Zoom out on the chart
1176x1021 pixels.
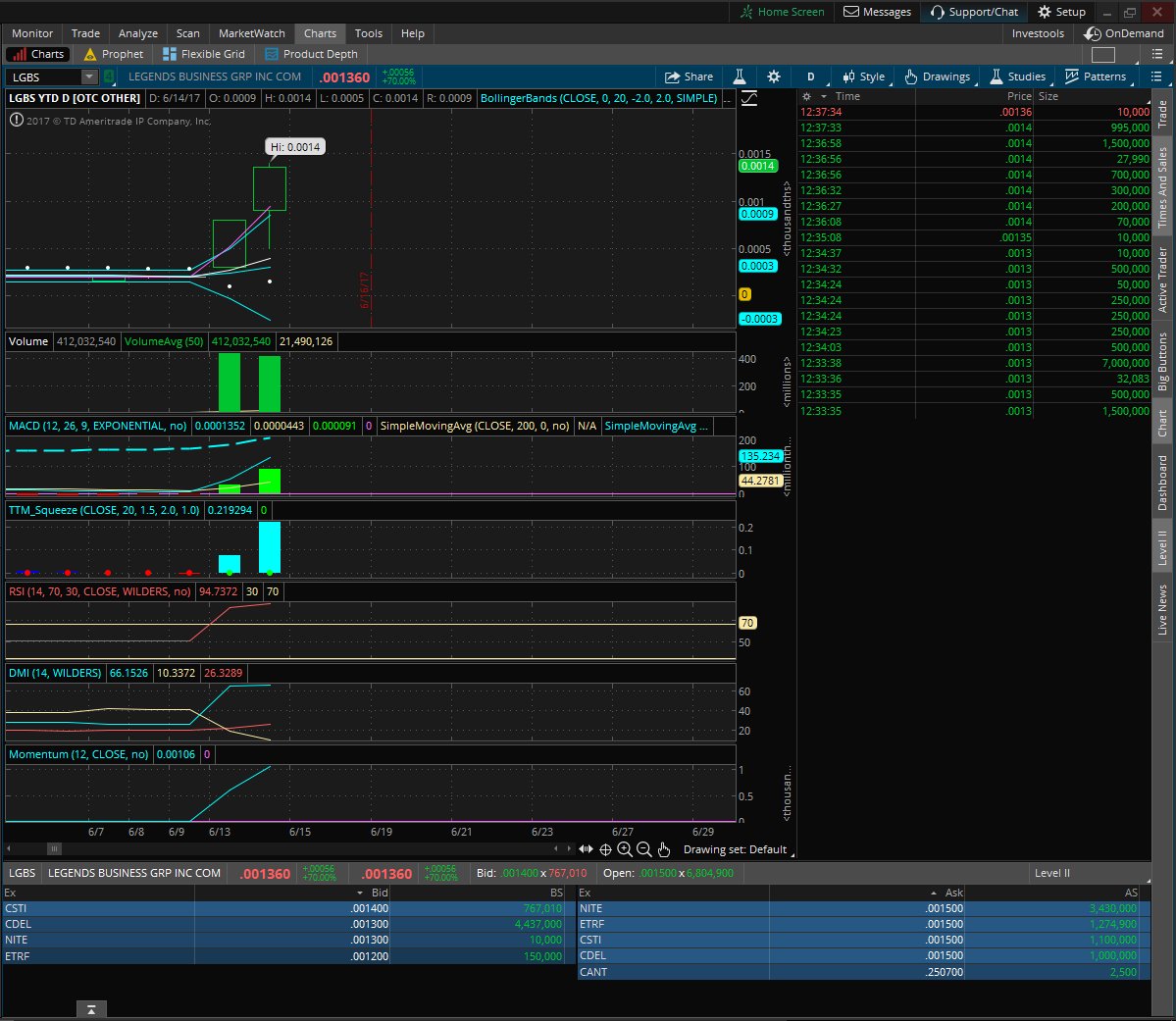click(644, 849)
